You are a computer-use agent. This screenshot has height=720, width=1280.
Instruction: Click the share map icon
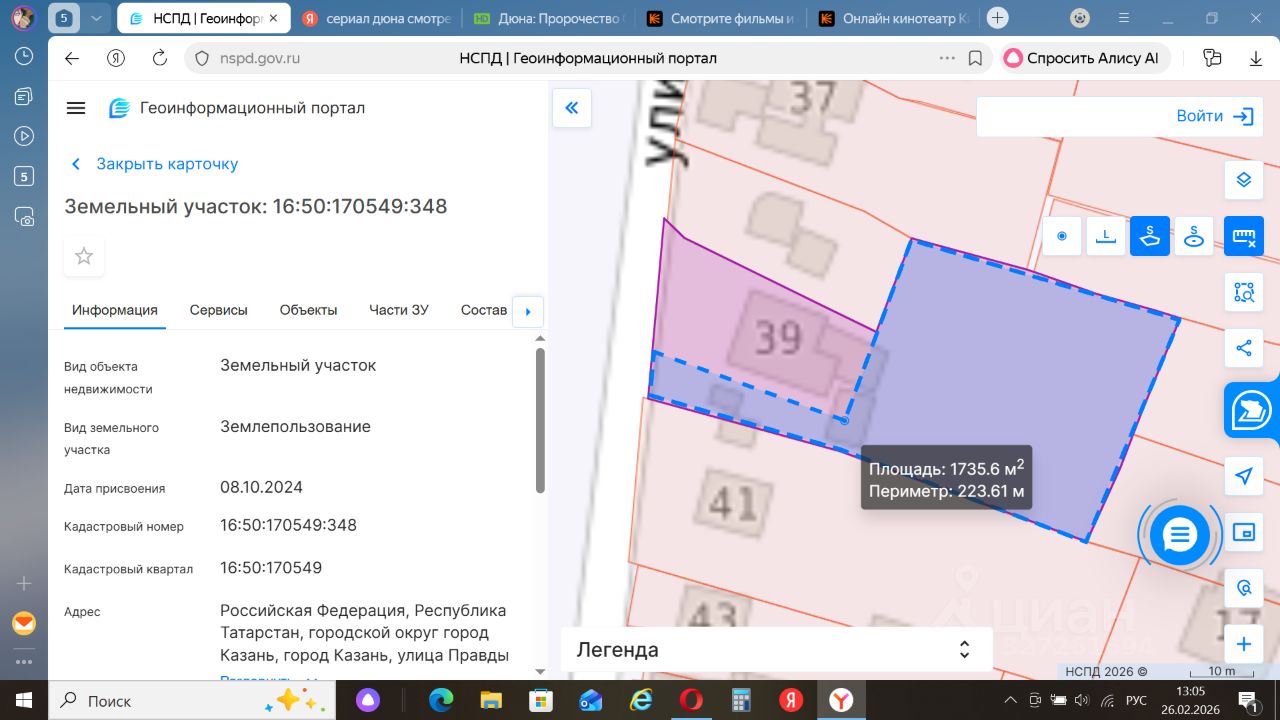(x=1244, y=348)
